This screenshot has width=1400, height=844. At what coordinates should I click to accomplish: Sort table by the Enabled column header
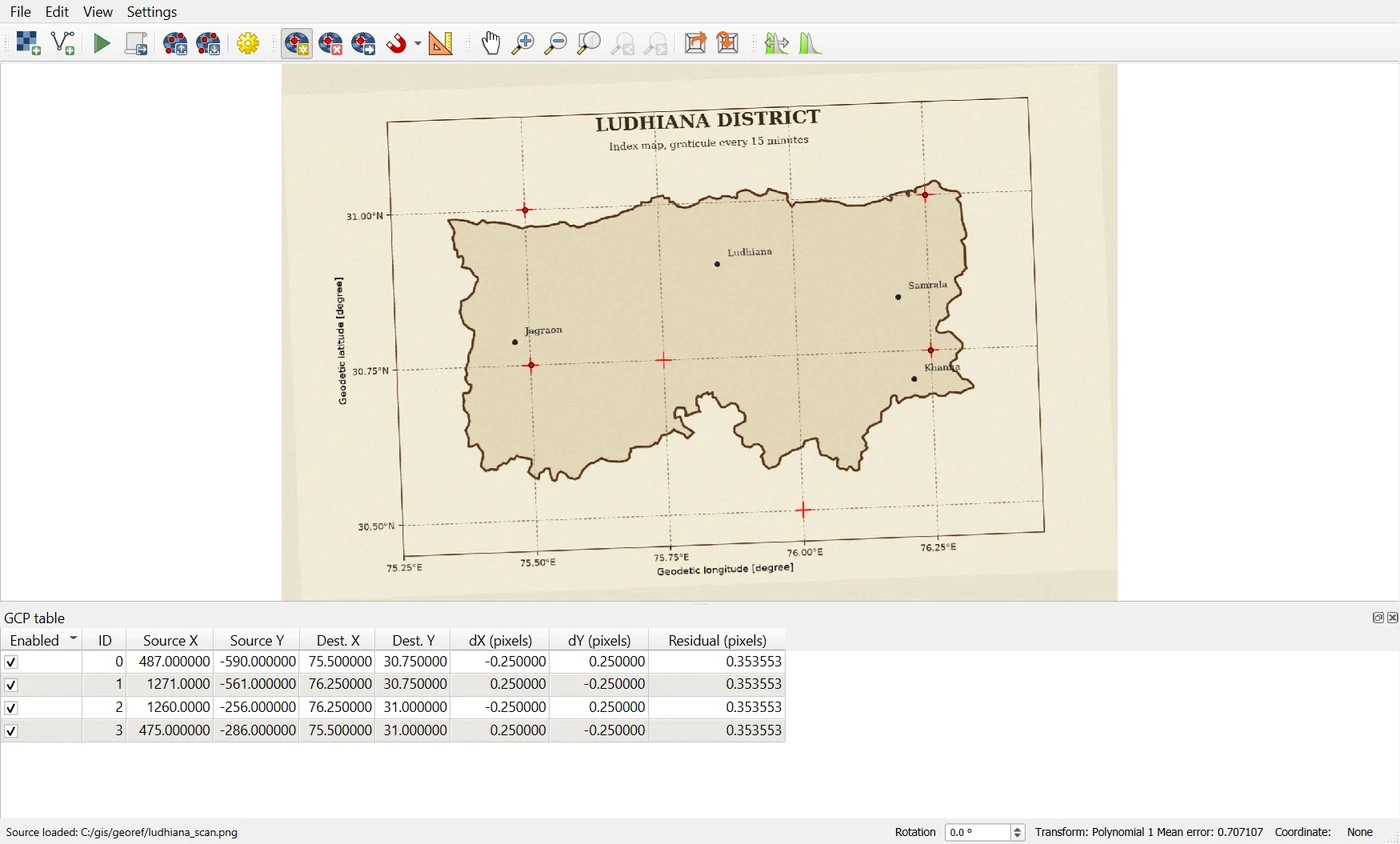pyautogui.click(x=41, y=640)
